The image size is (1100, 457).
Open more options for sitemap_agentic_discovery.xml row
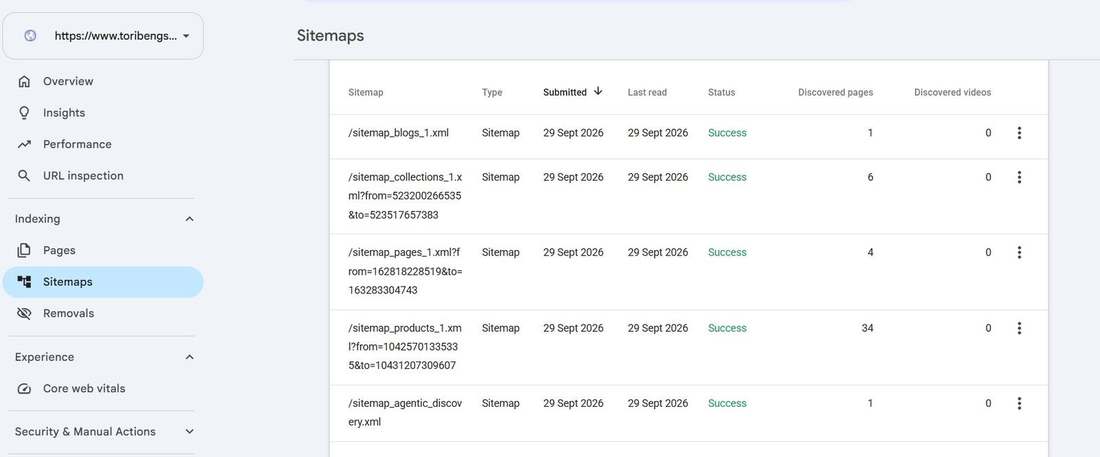pos(1019,404)
